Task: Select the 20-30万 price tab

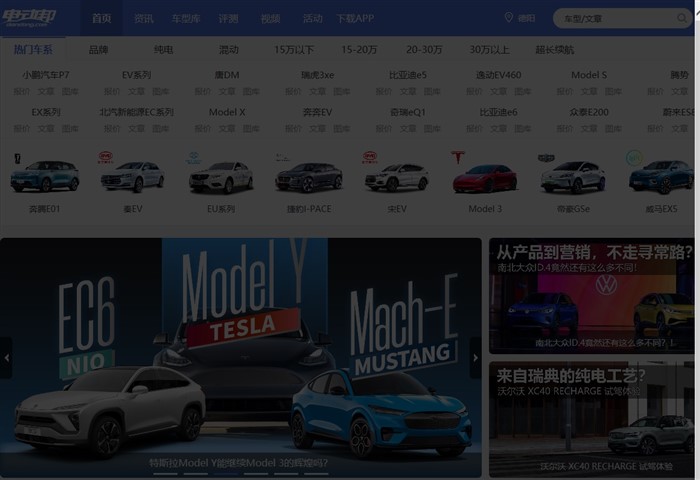Action: point(424,50)
